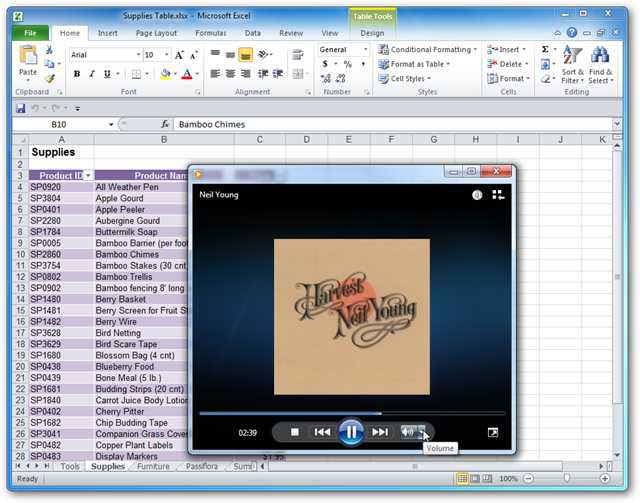Toggle Align Text Left

point(215,73)
